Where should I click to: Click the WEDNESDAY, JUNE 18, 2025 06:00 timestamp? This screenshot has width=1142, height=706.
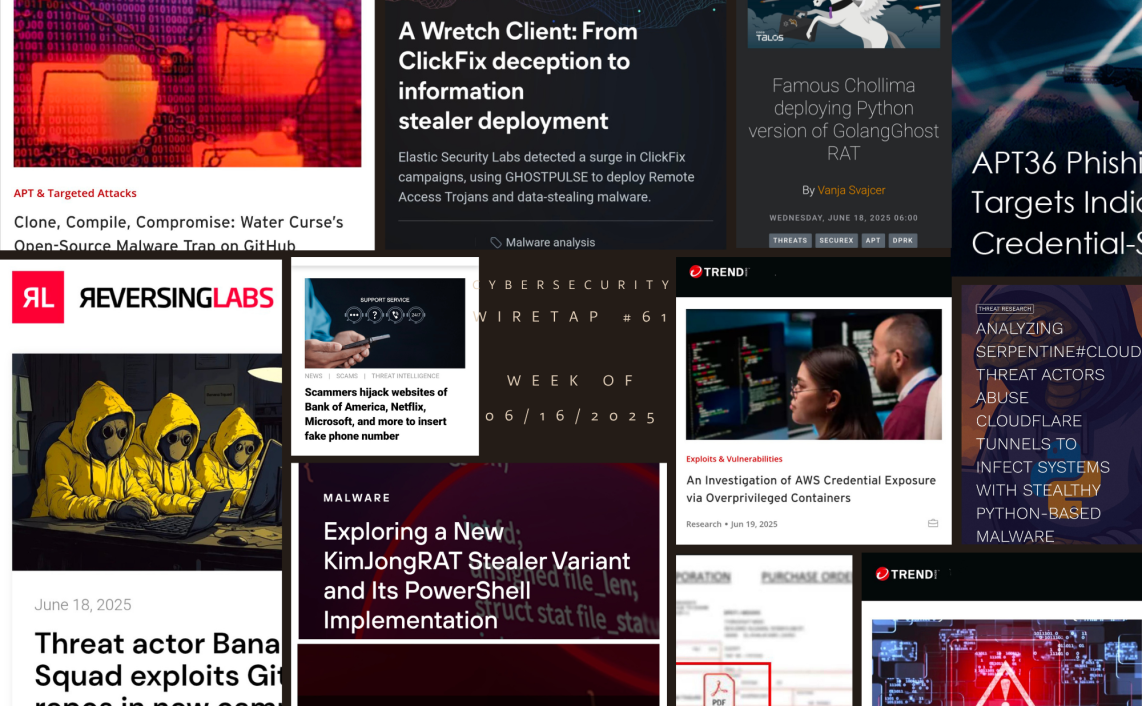coord(843,218)
